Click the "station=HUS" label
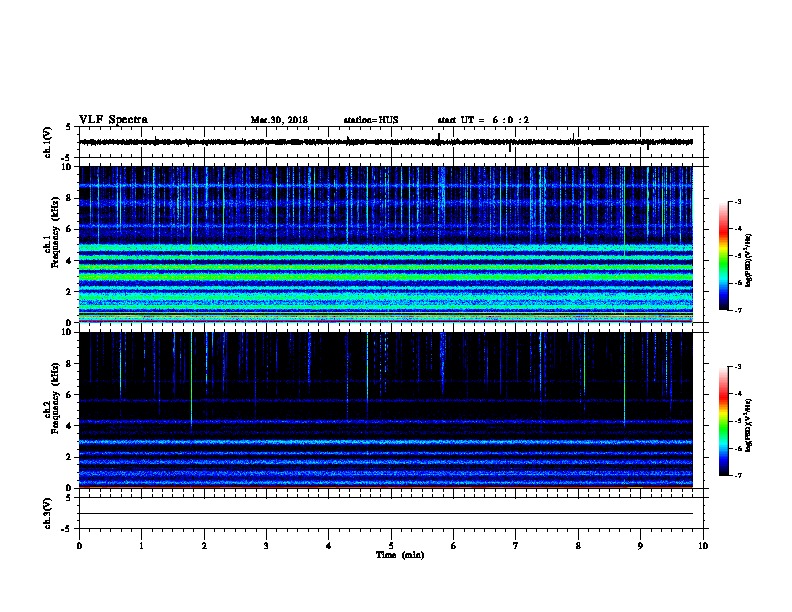This screenshot has height=612, width=792. click(371, 120)
